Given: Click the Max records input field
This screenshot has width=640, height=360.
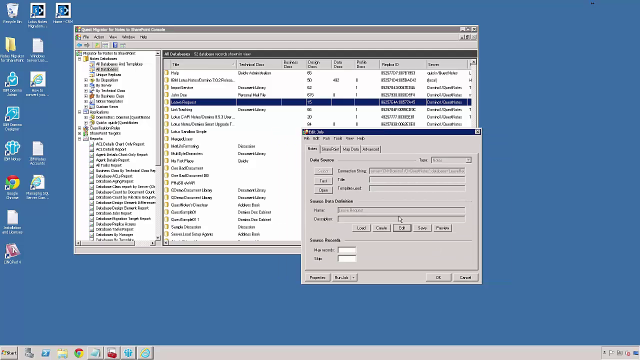Looking at the screenshot, I should coord(347,250).
